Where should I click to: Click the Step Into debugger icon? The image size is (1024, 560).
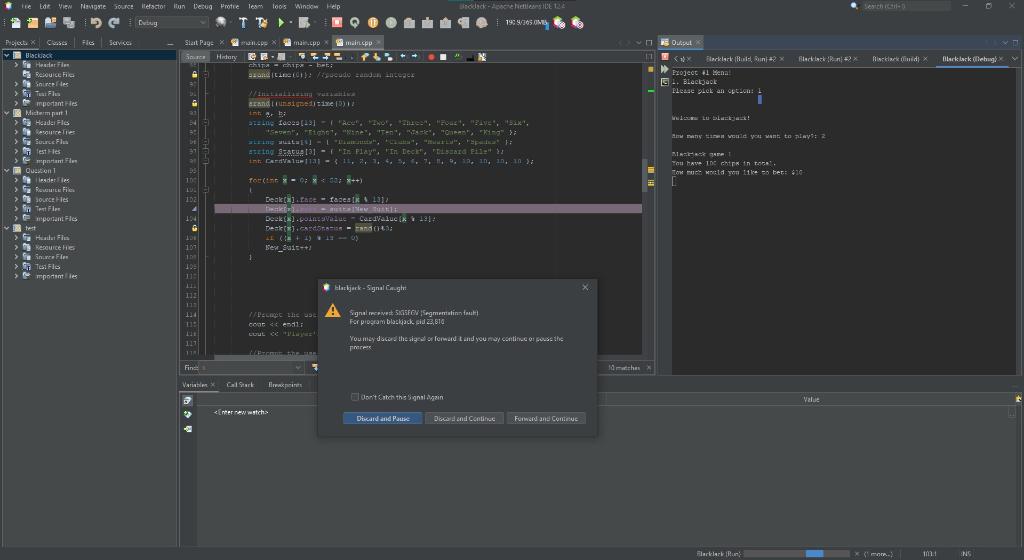click(427, 23)
